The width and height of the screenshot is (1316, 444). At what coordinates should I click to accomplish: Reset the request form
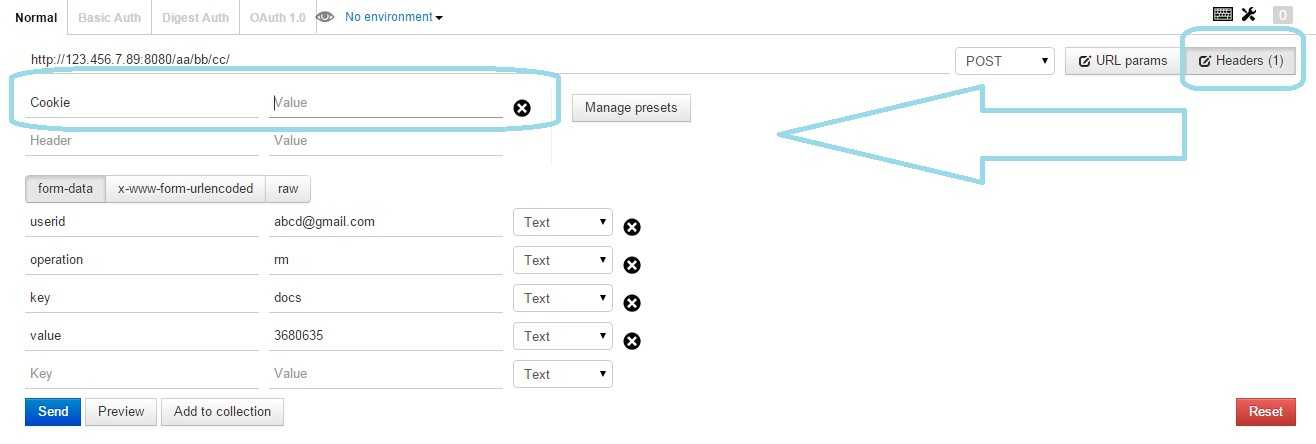(x=1266, y=411)
